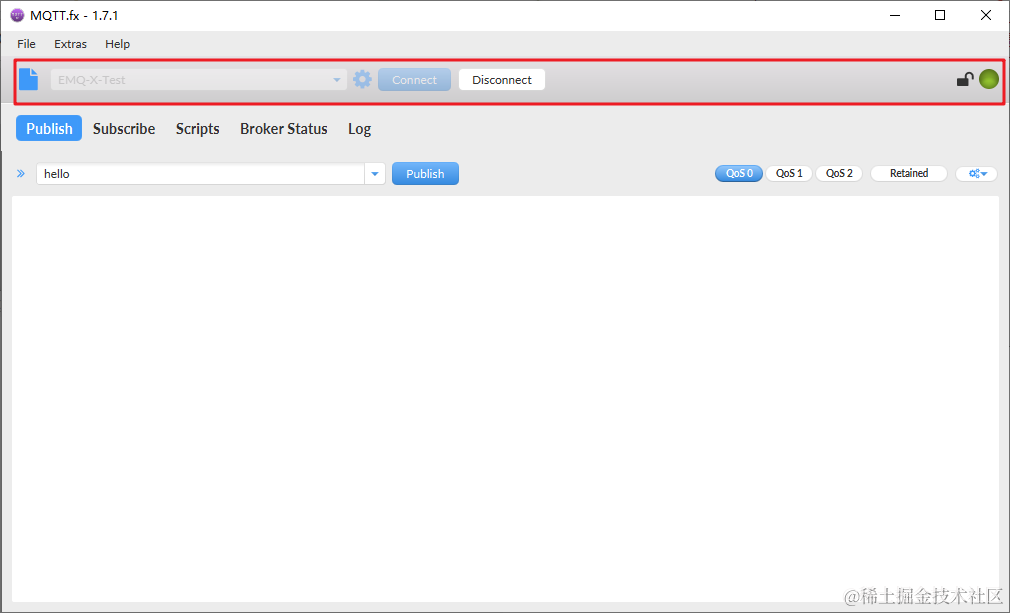1010x613 pixels.
Task: Switch to the Log tab
Action: pyautogui.click(x=359, y=128)
